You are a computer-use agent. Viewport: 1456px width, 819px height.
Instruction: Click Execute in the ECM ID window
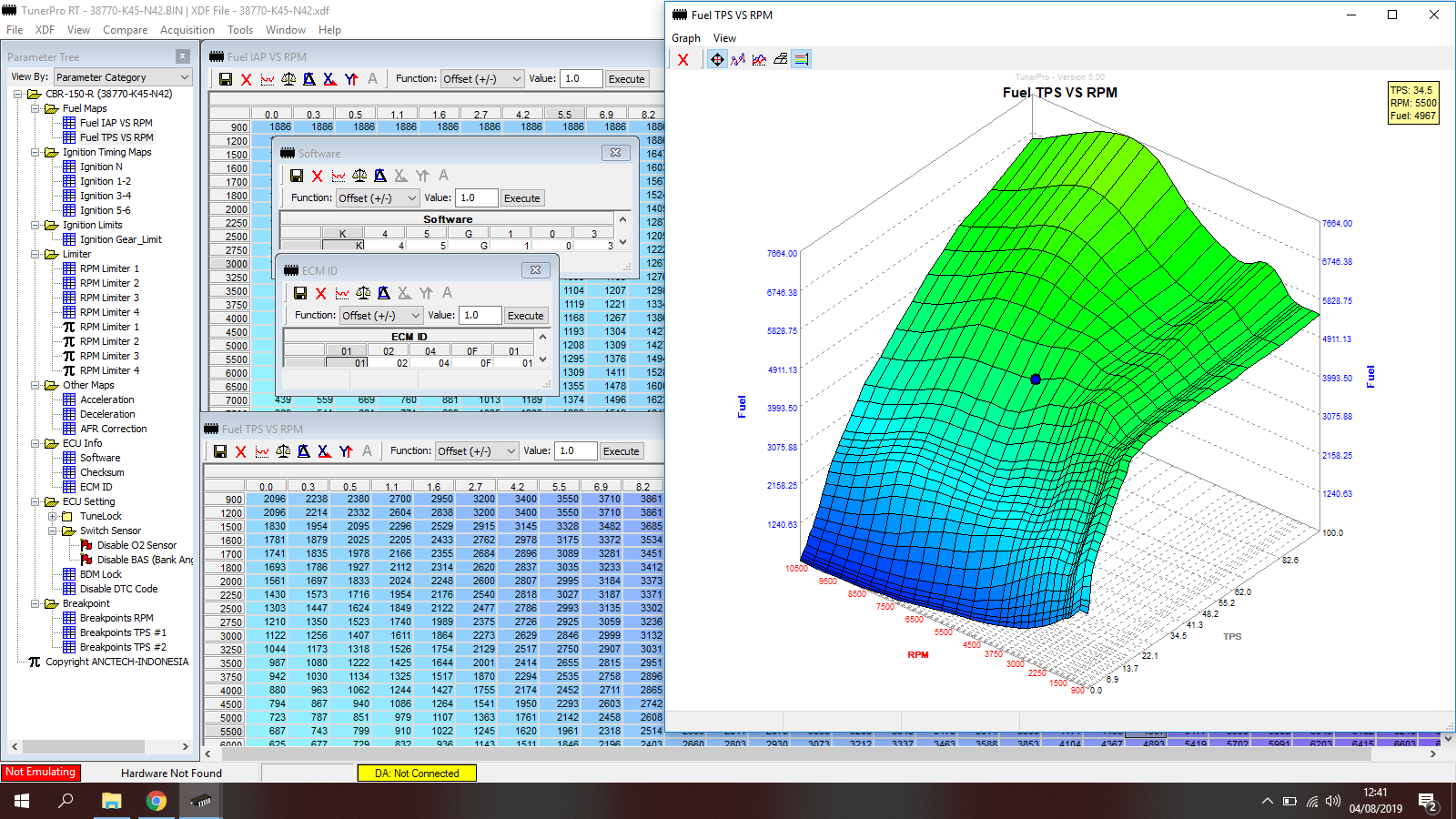pos(525,316)
